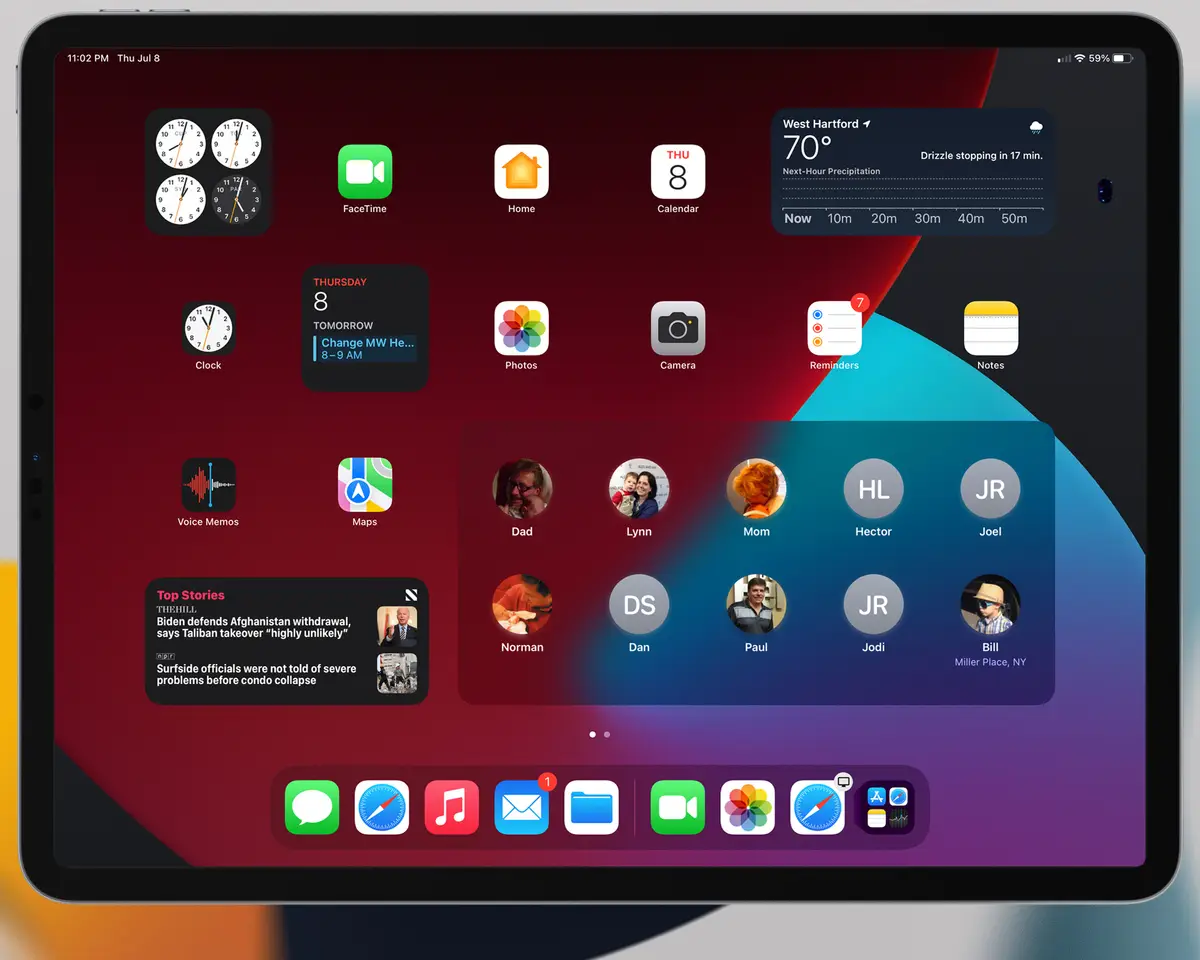Open Voice Memos app
Viewport: 1200px width, 960px height.
coord(208,485)
